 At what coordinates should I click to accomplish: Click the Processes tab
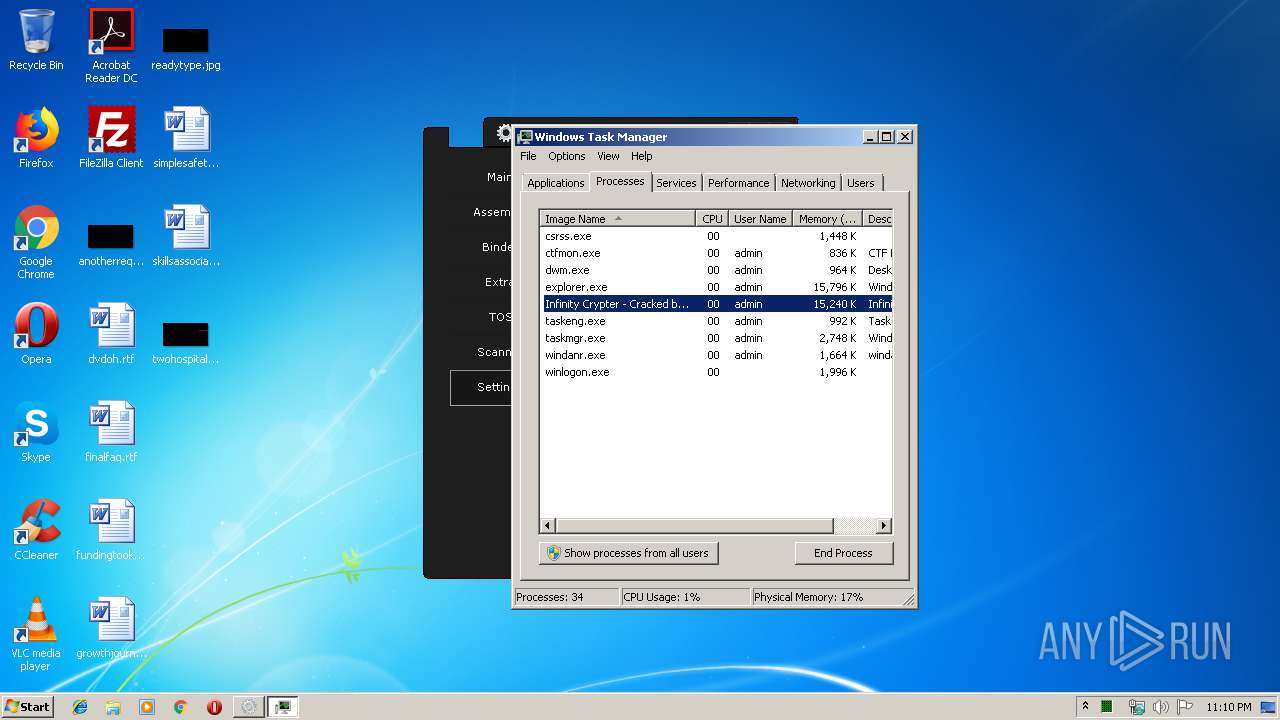620,181
